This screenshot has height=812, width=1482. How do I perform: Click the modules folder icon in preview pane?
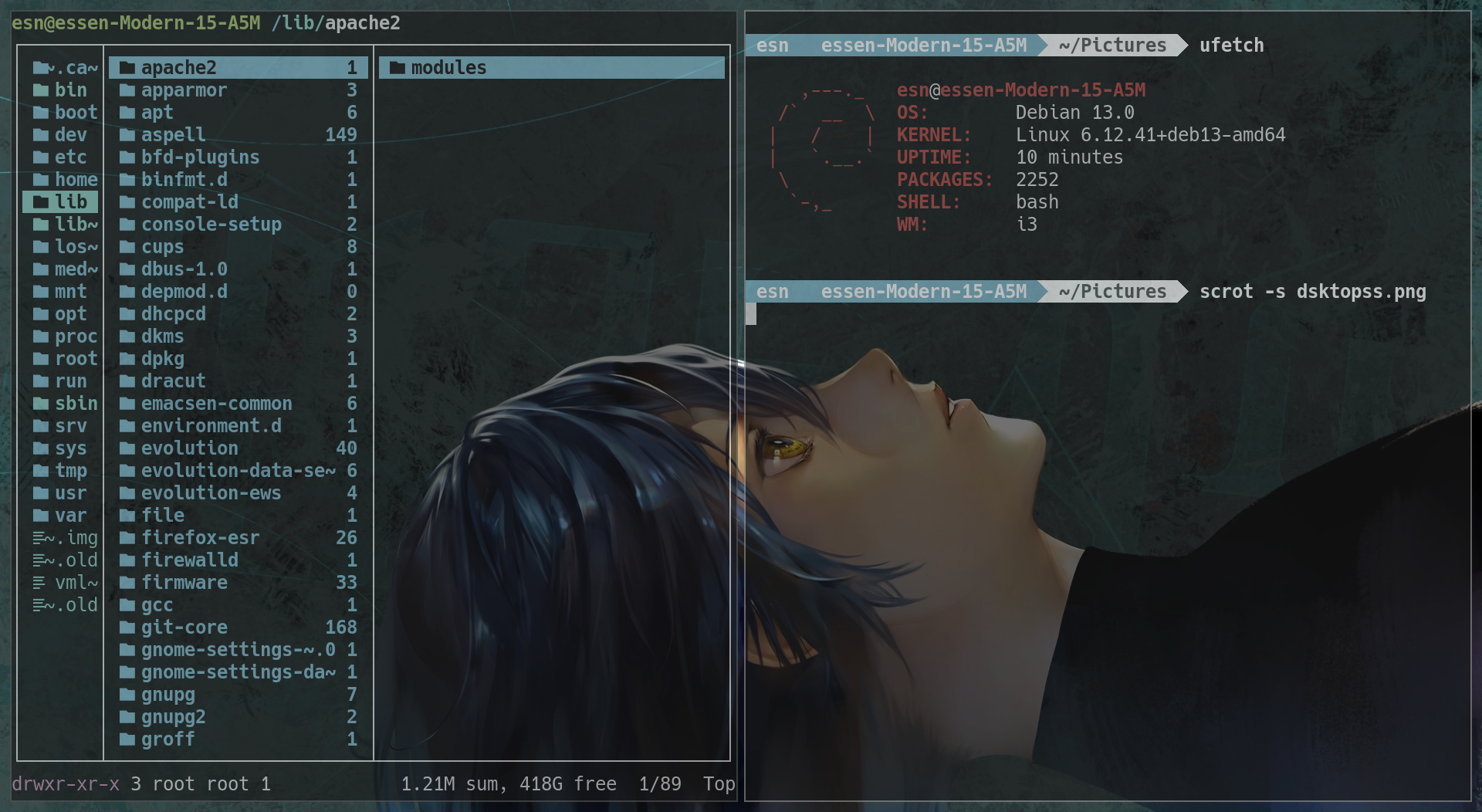click(x=398, y=68)
